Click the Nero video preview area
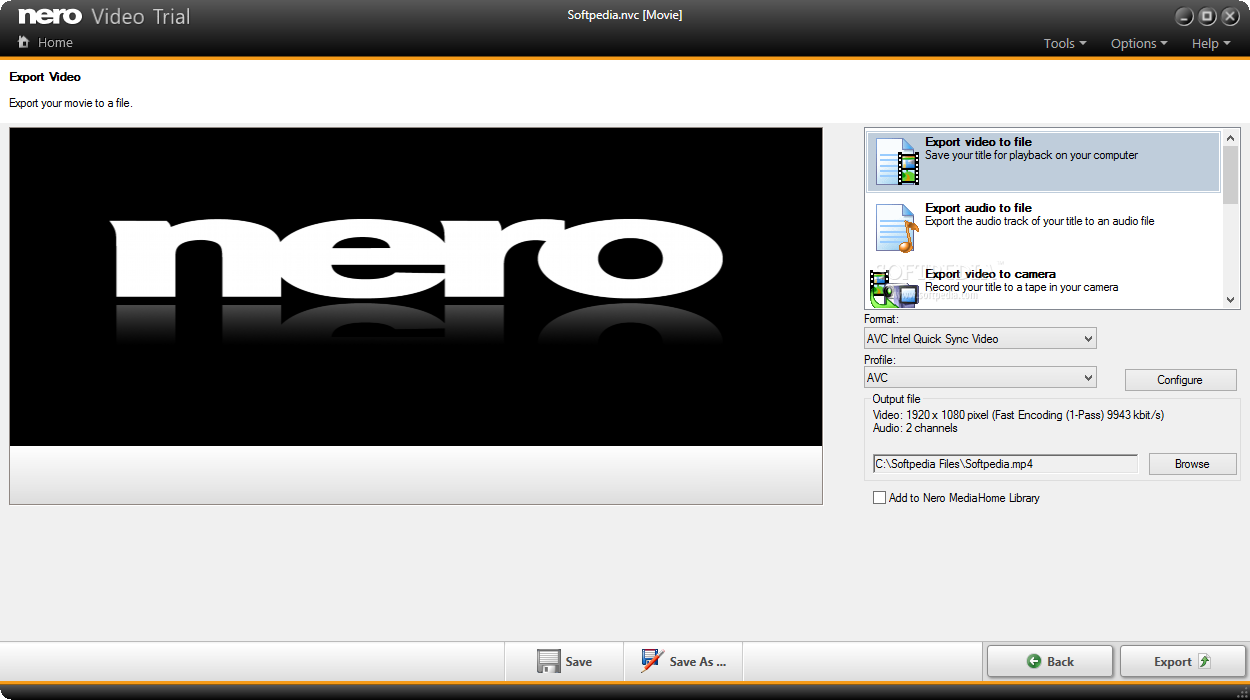The width and height of the screenshot is (1250, 700). (416, 286)
